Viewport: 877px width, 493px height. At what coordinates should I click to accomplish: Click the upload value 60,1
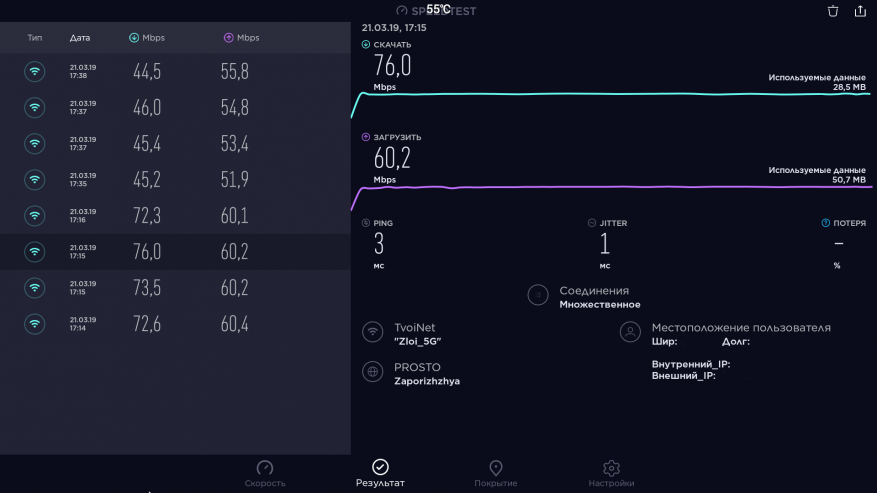(234, 215)
